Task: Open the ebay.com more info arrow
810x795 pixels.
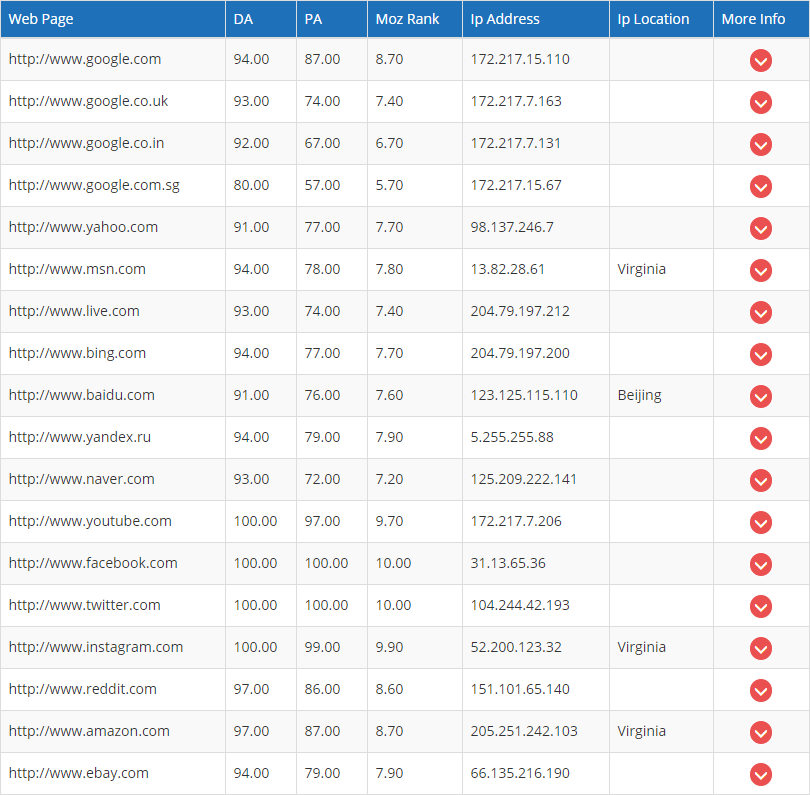Action: click(x=760, y=774)
